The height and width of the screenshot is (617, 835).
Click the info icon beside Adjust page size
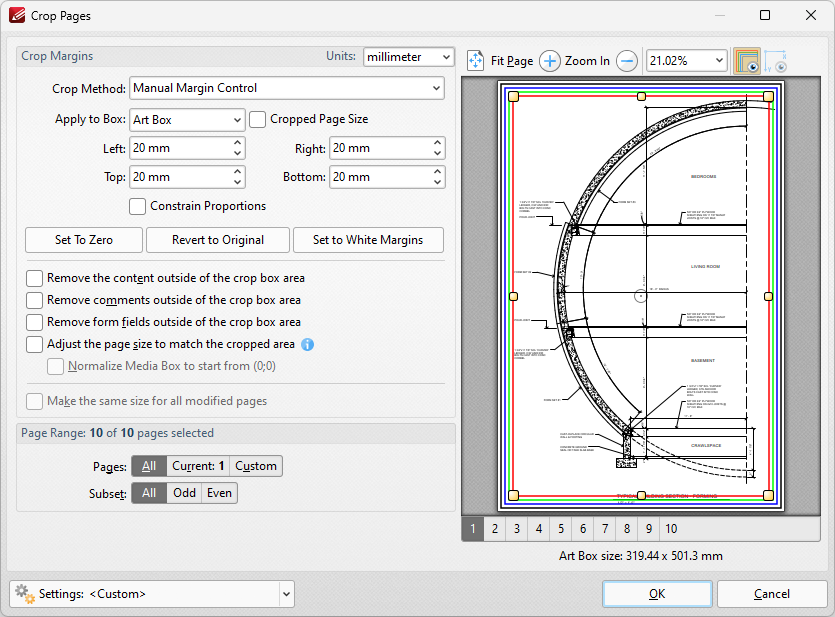tap(308, 344)
